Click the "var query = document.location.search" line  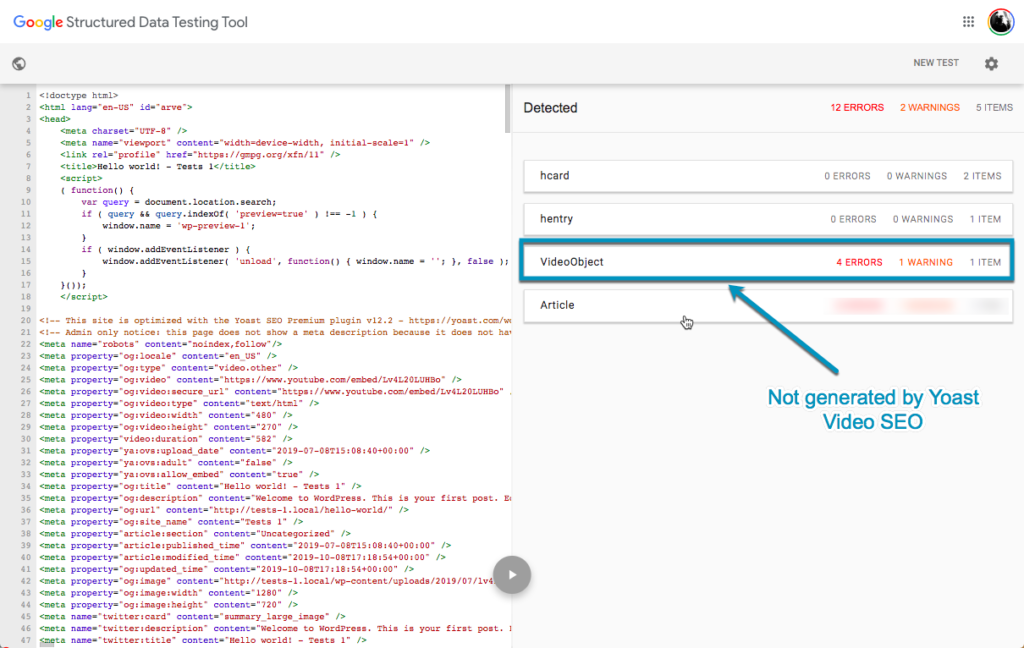tap(179, 202)
